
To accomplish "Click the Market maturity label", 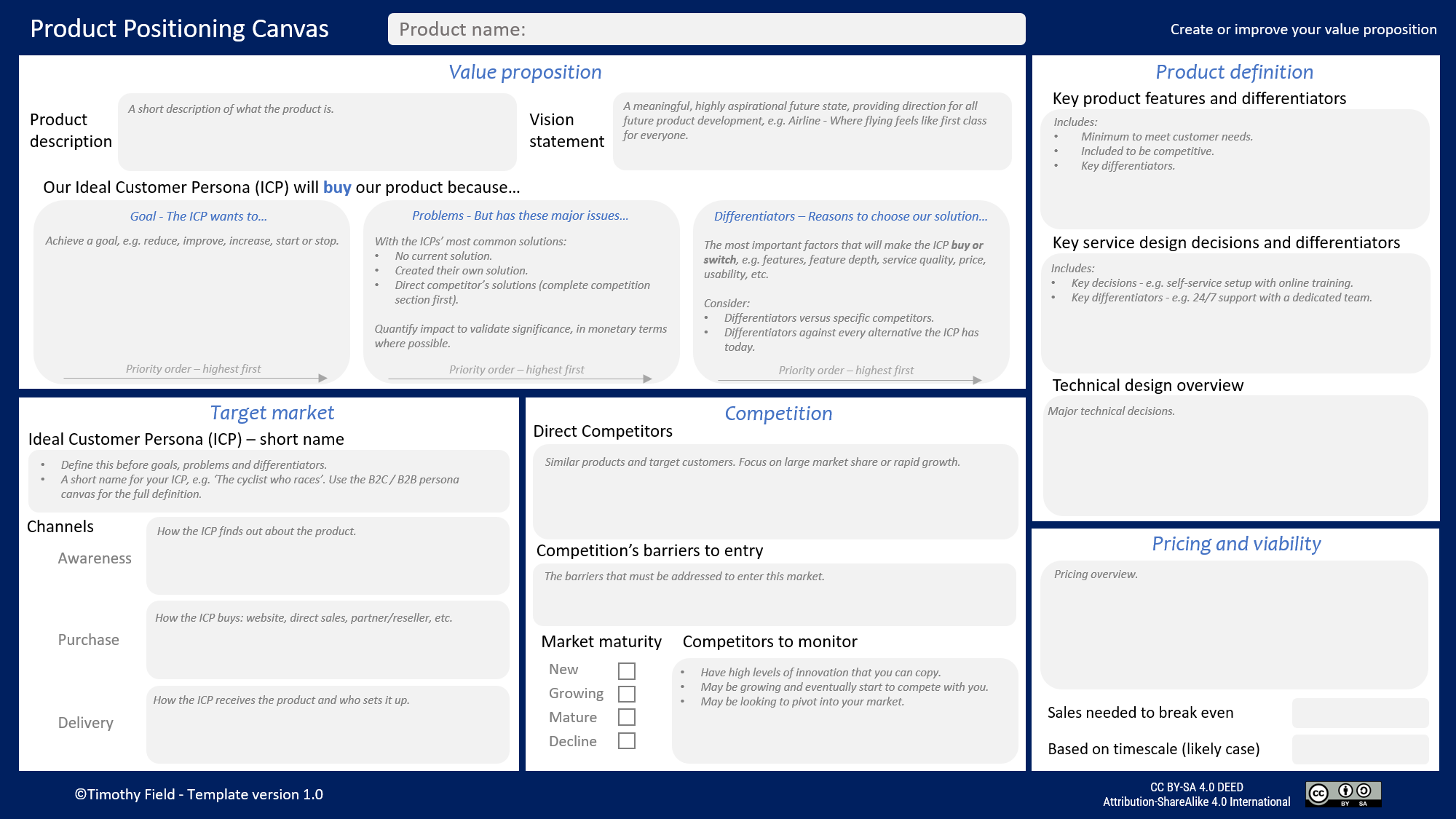I will pyautogui.click(x=601, y=641).
